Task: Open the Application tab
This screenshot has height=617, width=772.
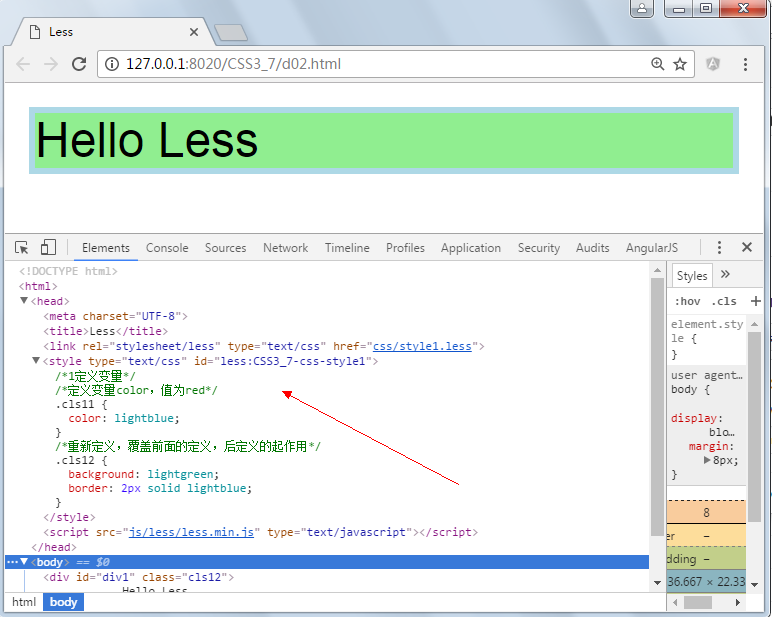Action: pyautogui.click(x=471, y=248)
